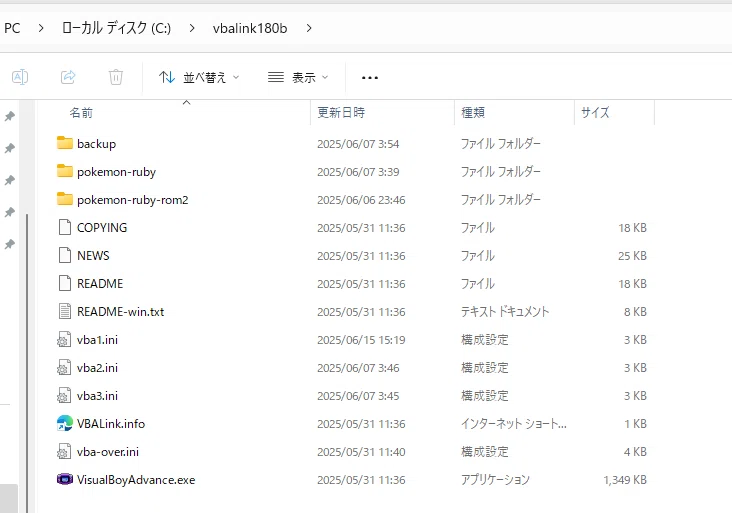732x513 pixels.
Task: Click the vba-over.ini file name
Action: pos(108,452)
